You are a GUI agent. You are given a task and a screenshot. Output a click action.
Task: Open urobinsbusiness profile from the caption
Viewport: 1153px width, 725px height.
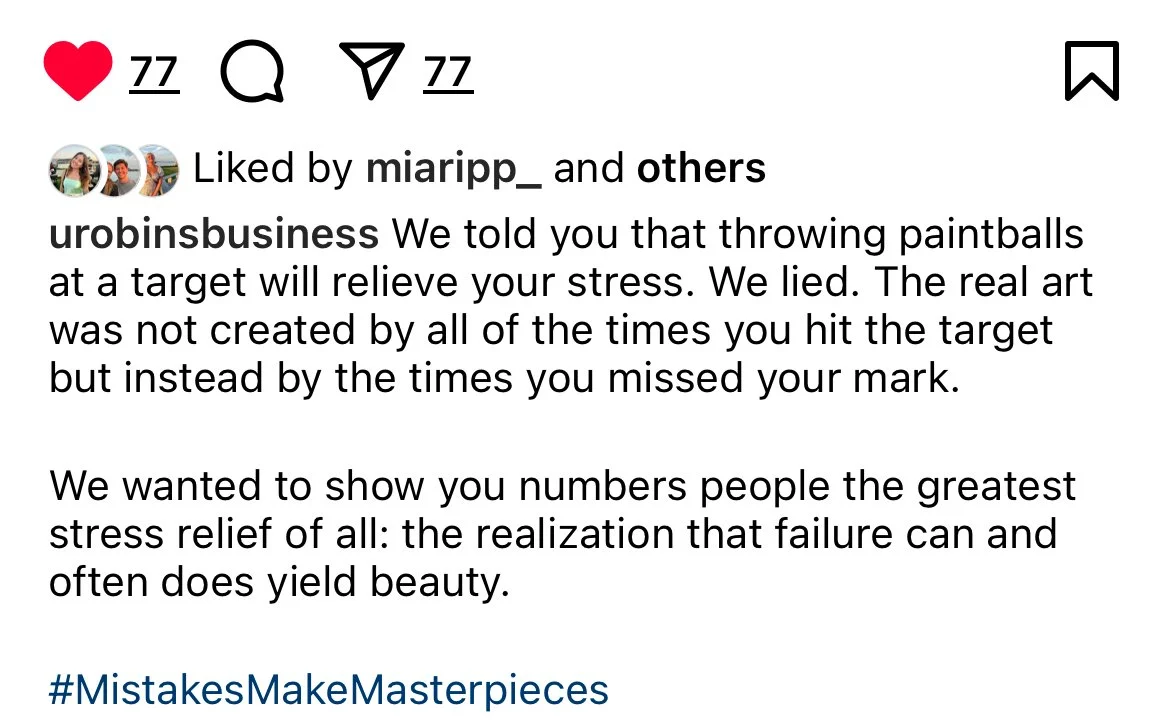[214, 234]
